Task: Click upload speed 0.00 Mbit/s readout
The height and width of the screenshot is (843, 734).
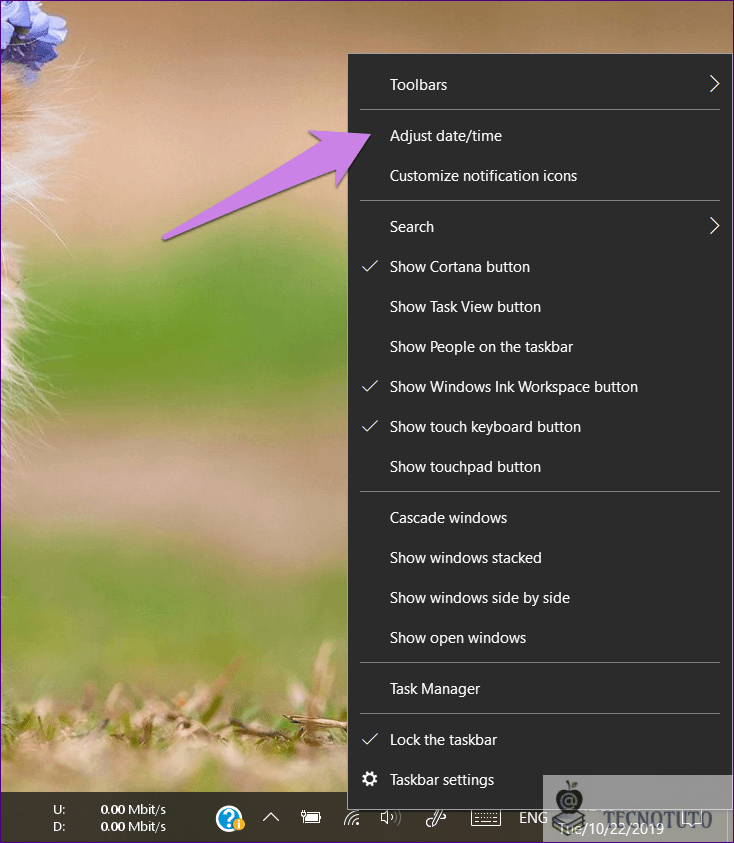Action: [x=133, y=809]
